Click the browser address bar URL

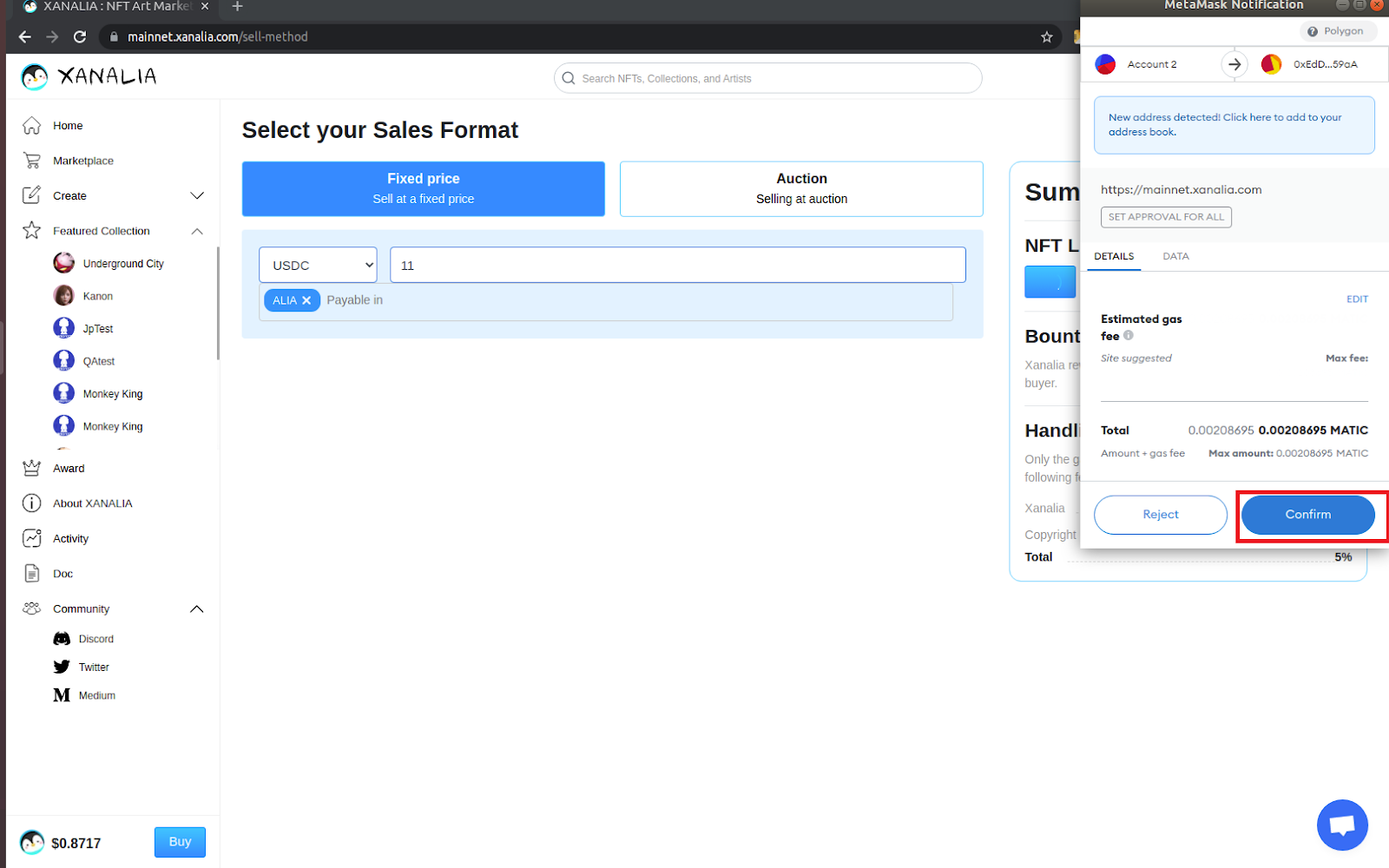pos(218,36)
